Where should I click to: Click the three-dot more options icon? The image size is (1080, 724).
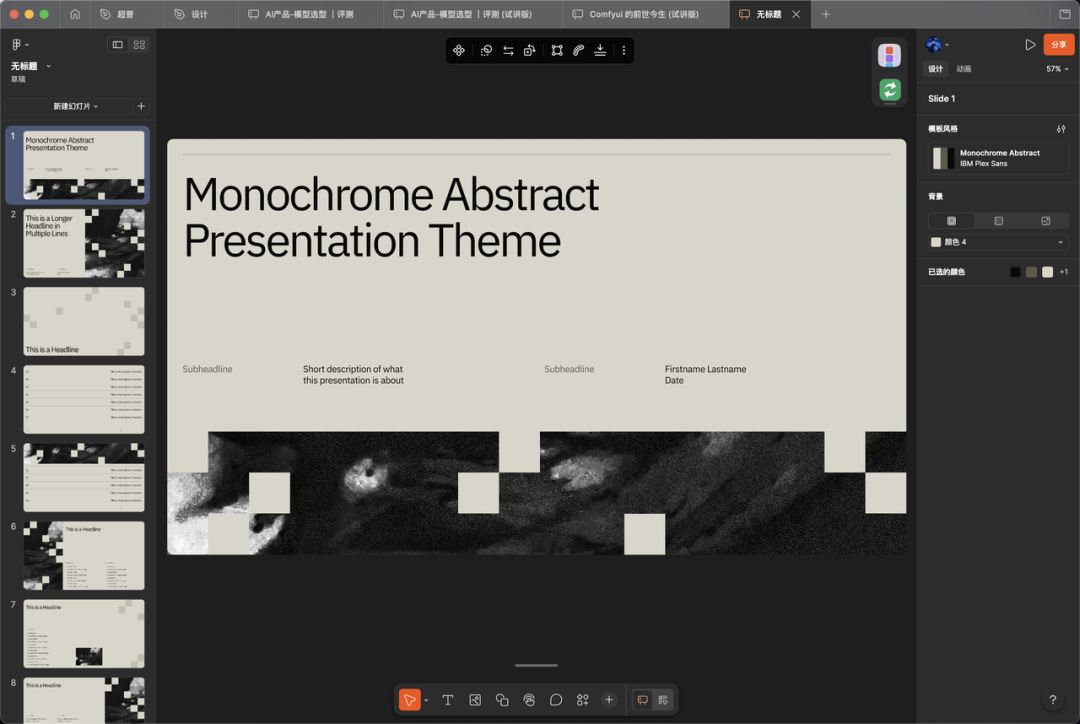[623, 50]
